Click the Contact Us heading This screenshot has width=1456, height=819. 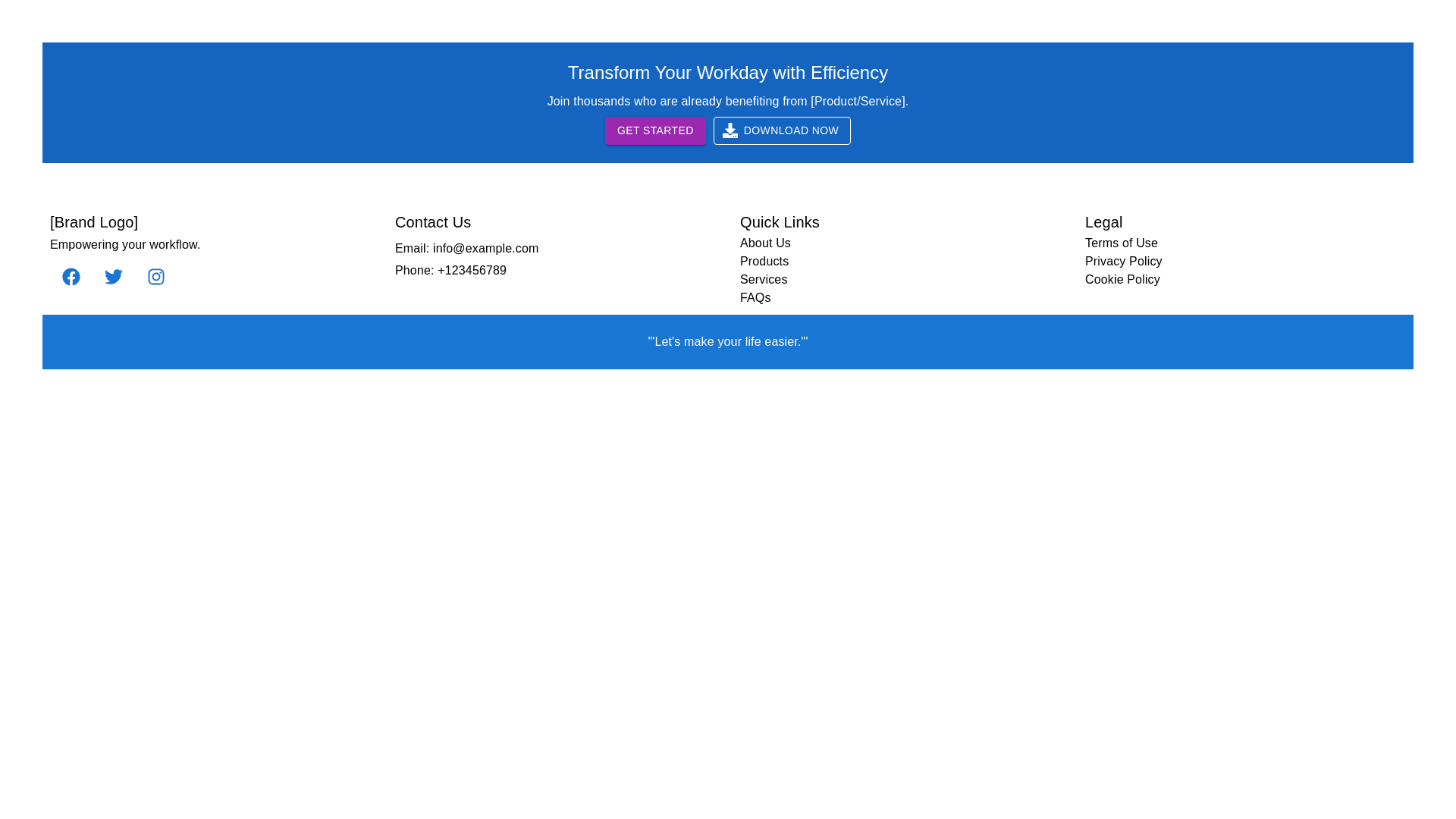tap(433, 222)
